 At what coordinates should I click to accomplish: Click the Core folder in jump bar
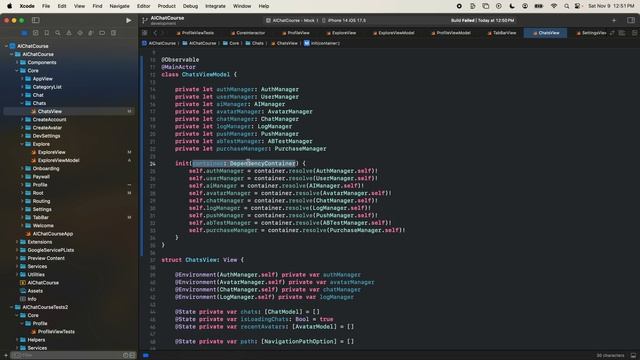(231, 43)
